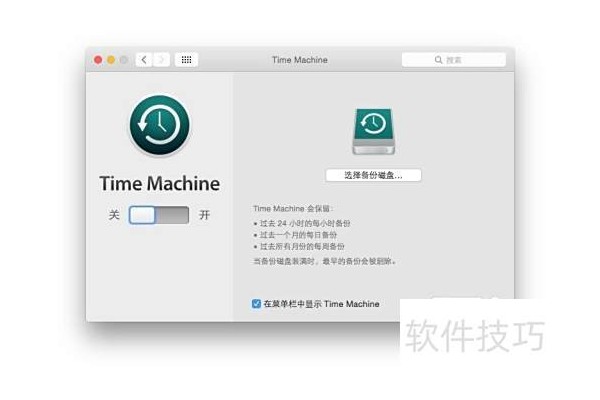The height and width of the screenshot is (400, 600).
Task: Click the red close window button
Action: (98, 60)
